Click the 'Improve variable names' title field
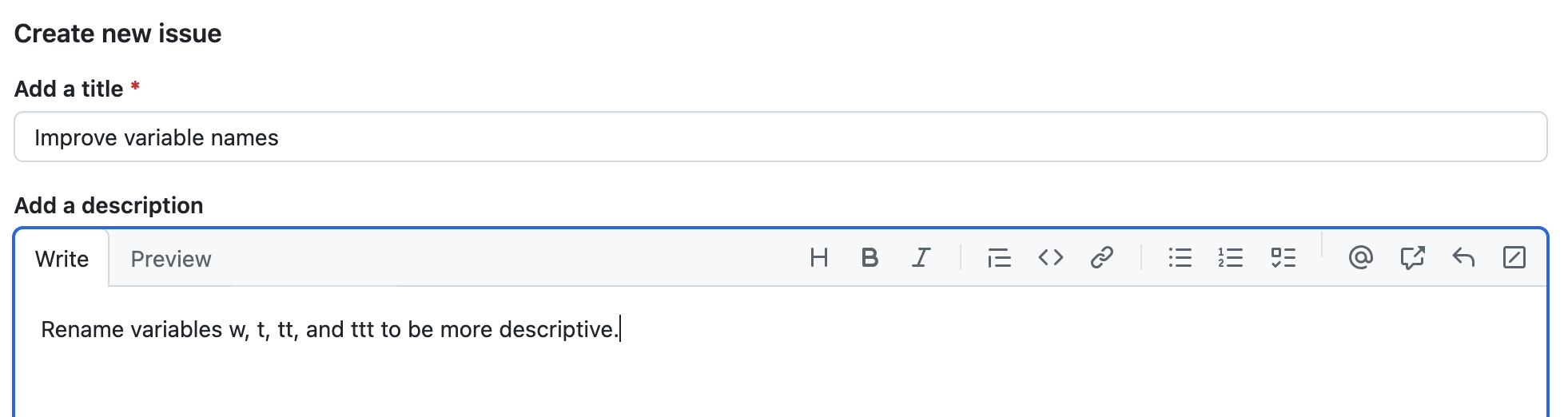Viewport: 1568px width, 417px height. click(x=780, y=137)
